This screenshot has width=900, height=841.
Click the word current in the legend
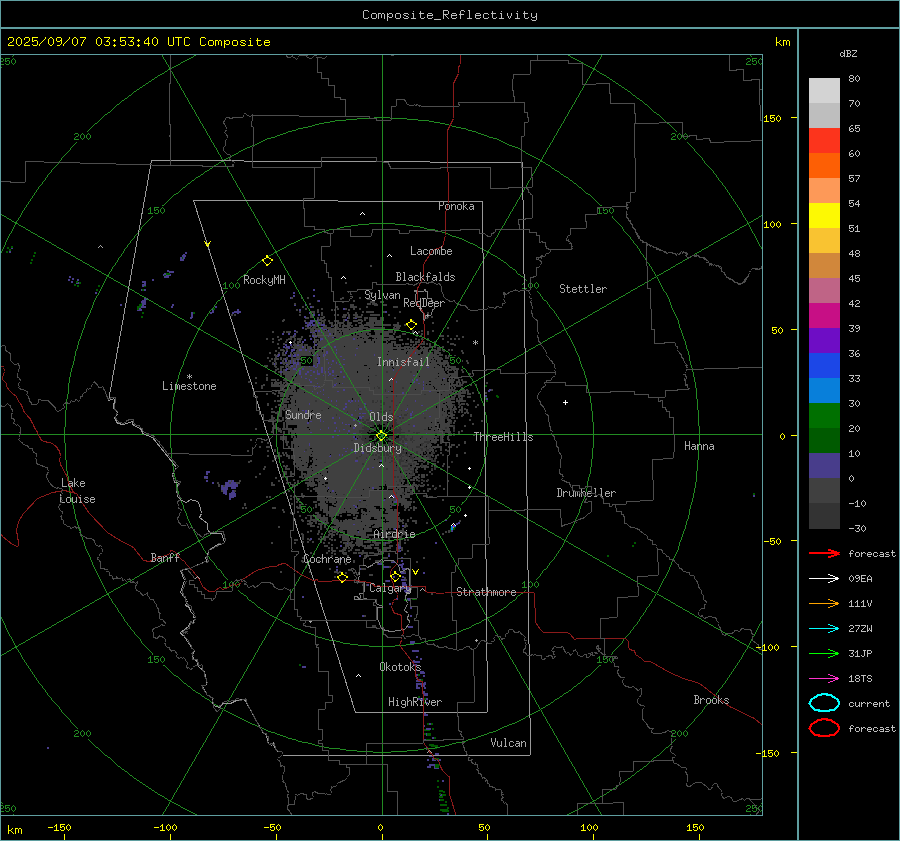tap(869, 704)
